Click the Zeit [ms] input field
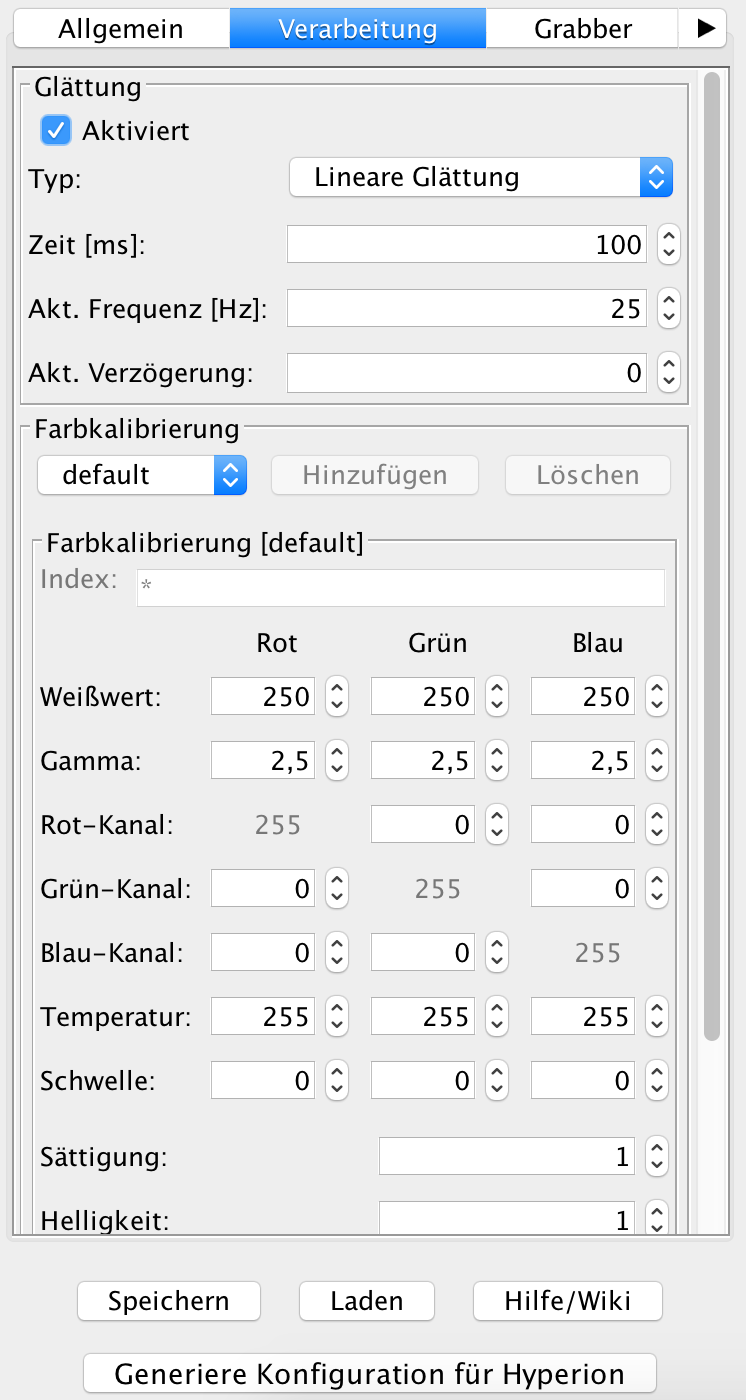746x1400 pixels. [467, 244]
